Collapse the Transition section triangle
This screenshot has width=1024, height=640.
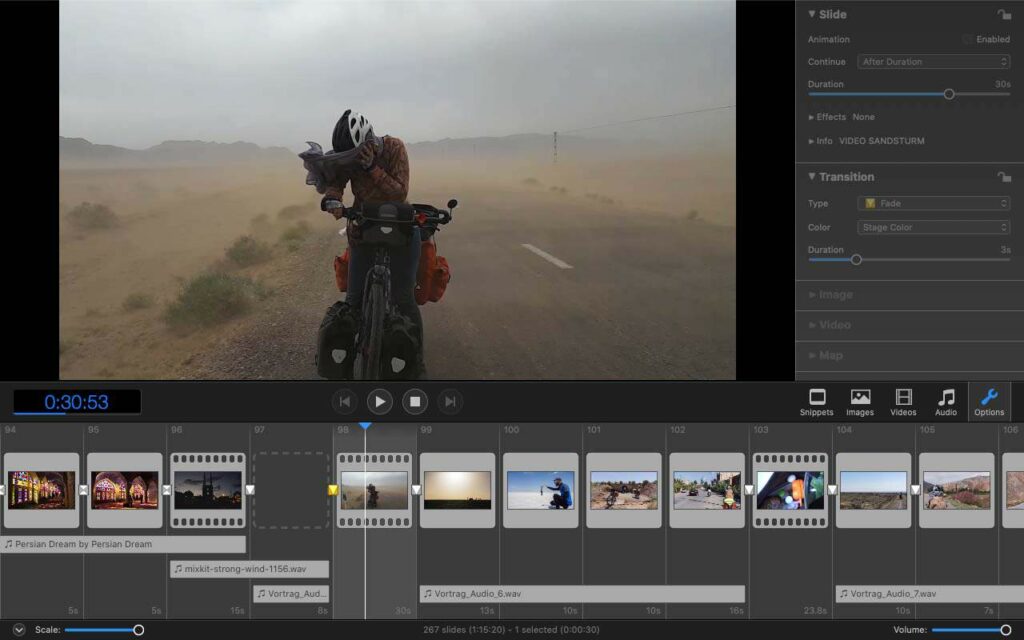pos(812,176)
